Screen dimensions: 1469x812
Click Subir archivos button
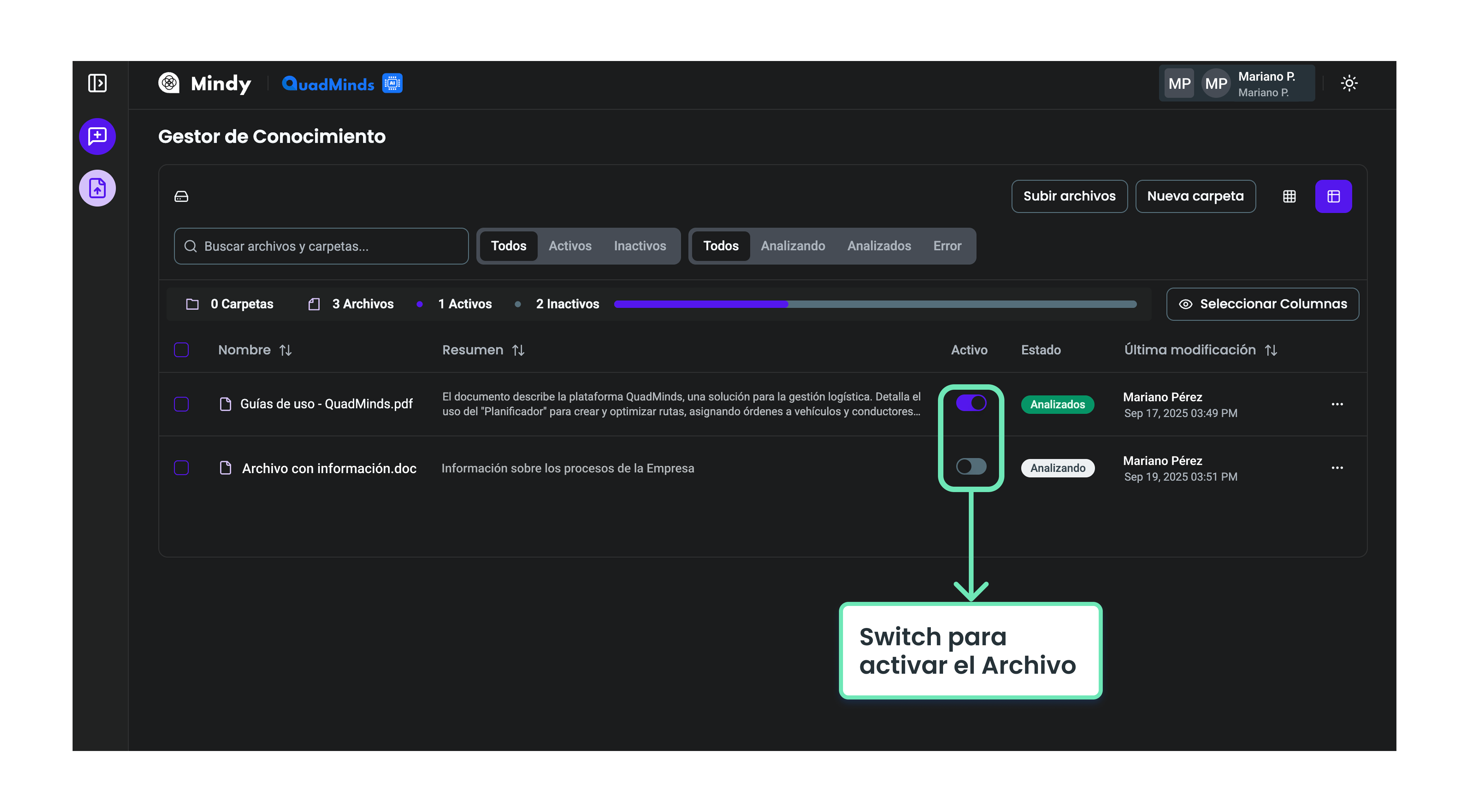1069,197
